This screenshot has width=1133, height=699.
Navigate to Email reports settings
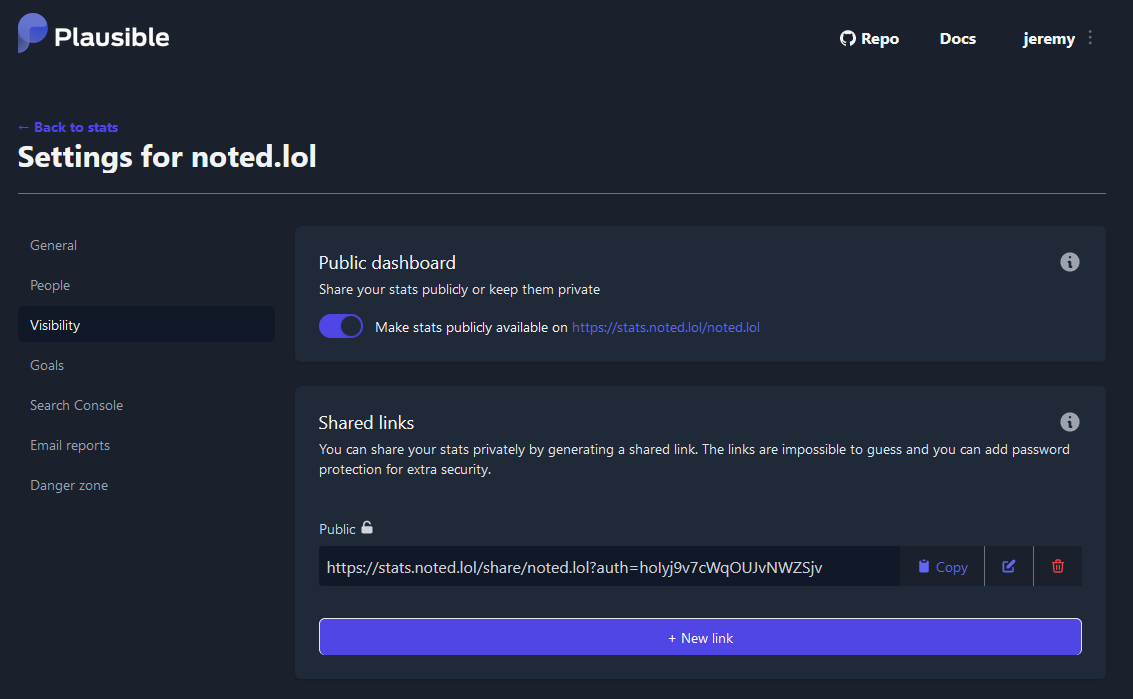pos(70,445)
